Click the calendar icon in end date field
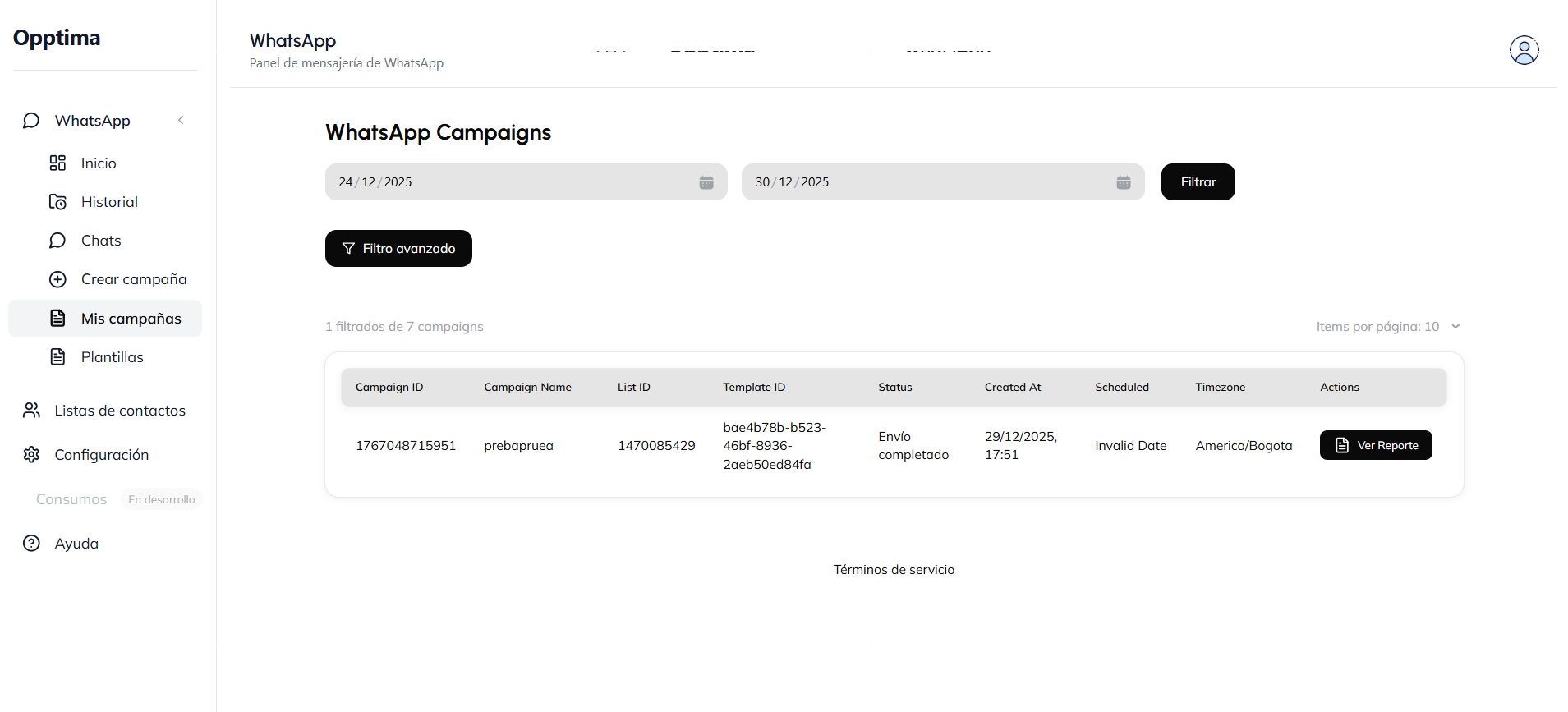1568x712 pixels. (1123, 182)
